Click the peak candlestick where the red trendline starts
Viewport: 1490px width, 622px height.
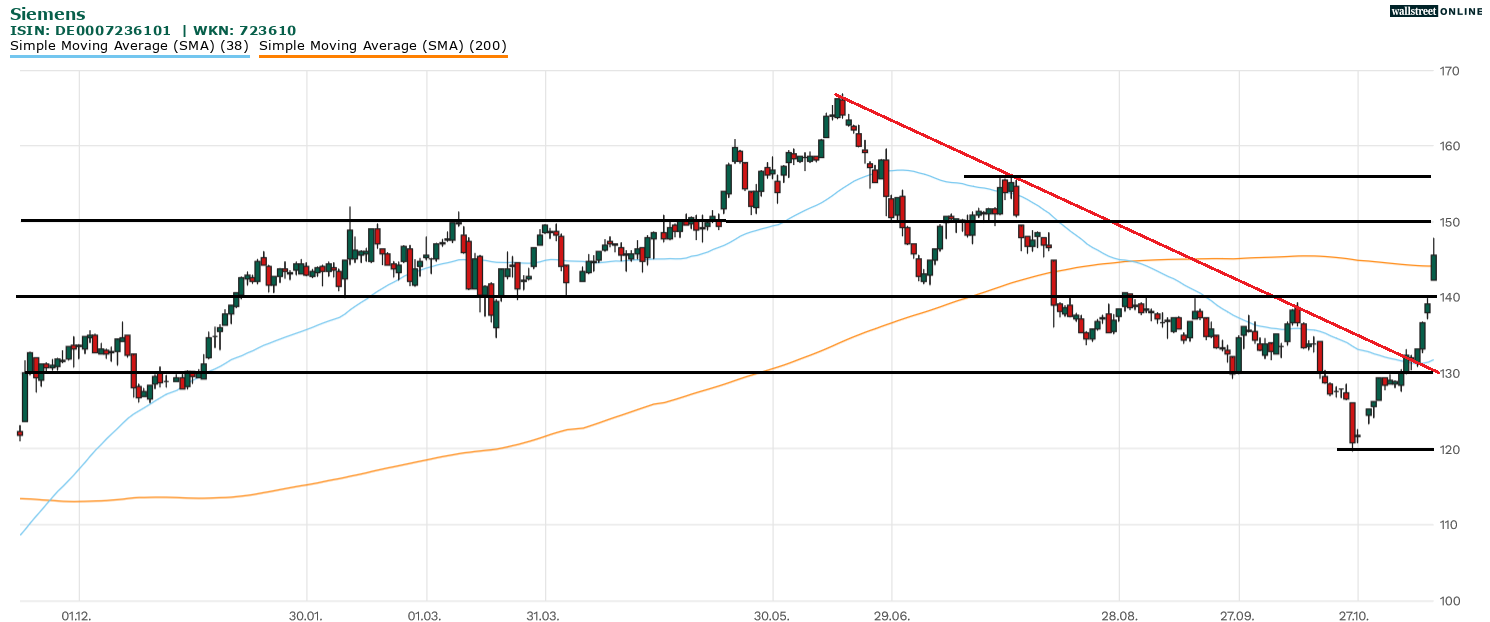(x=839, y=107)
